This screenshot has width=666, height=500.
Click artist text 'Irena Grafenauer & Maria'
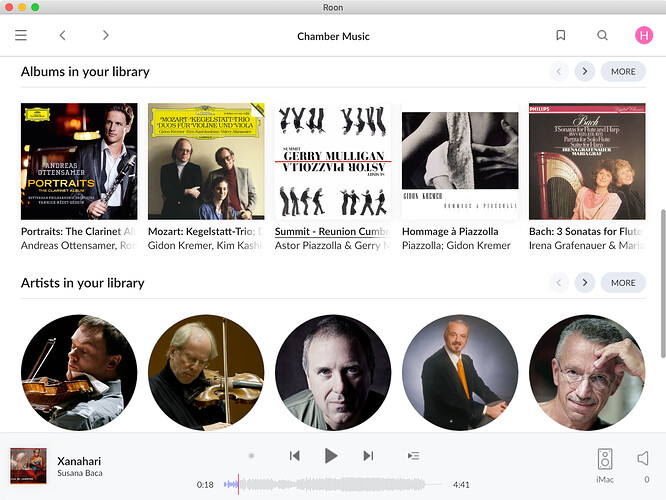click(586, 246)
